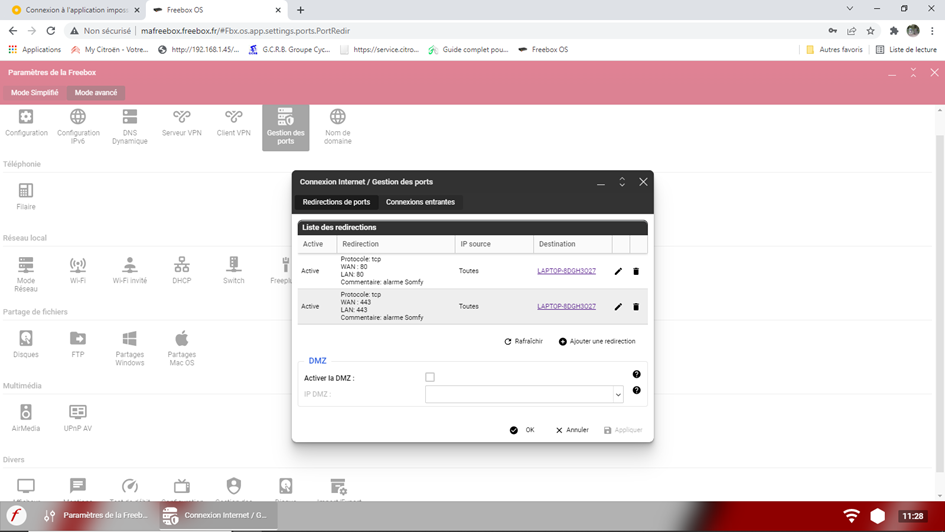Click Ajouter une redirection
Image resolution: width=945 pixels, height=532 pixels.
tap(597, 342)
